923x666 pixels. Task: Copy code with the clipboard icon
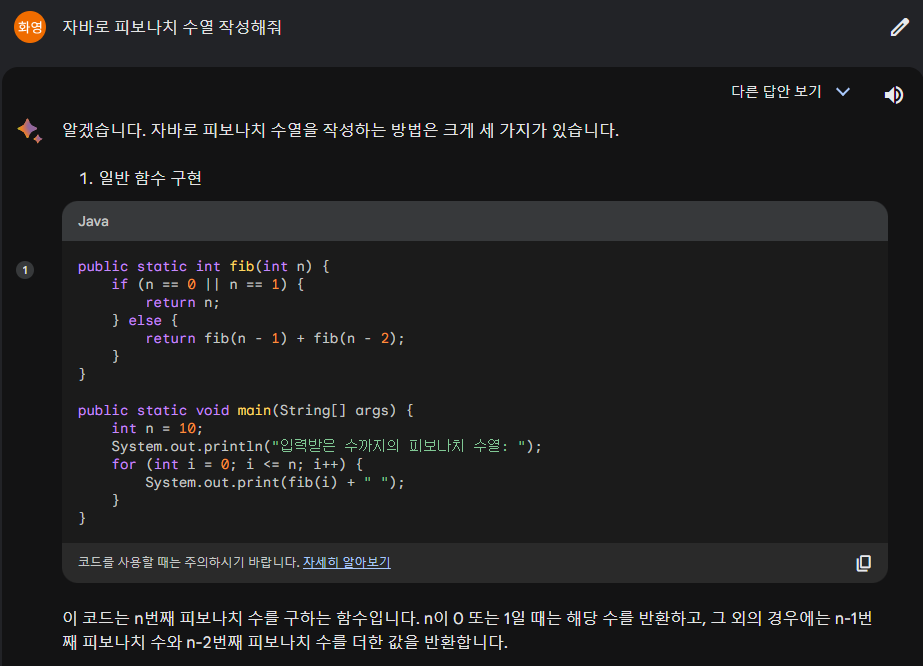pos(864,563)
